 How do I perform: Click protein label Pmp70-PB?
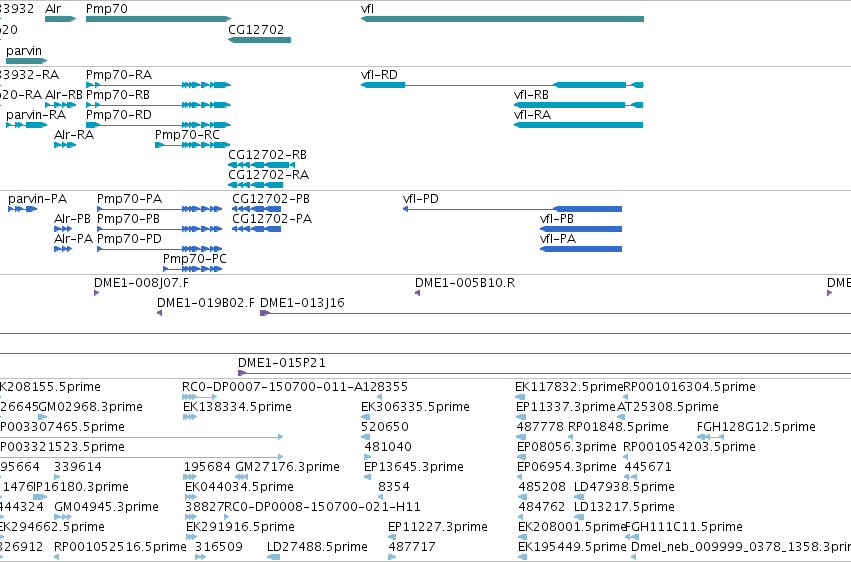128,219
